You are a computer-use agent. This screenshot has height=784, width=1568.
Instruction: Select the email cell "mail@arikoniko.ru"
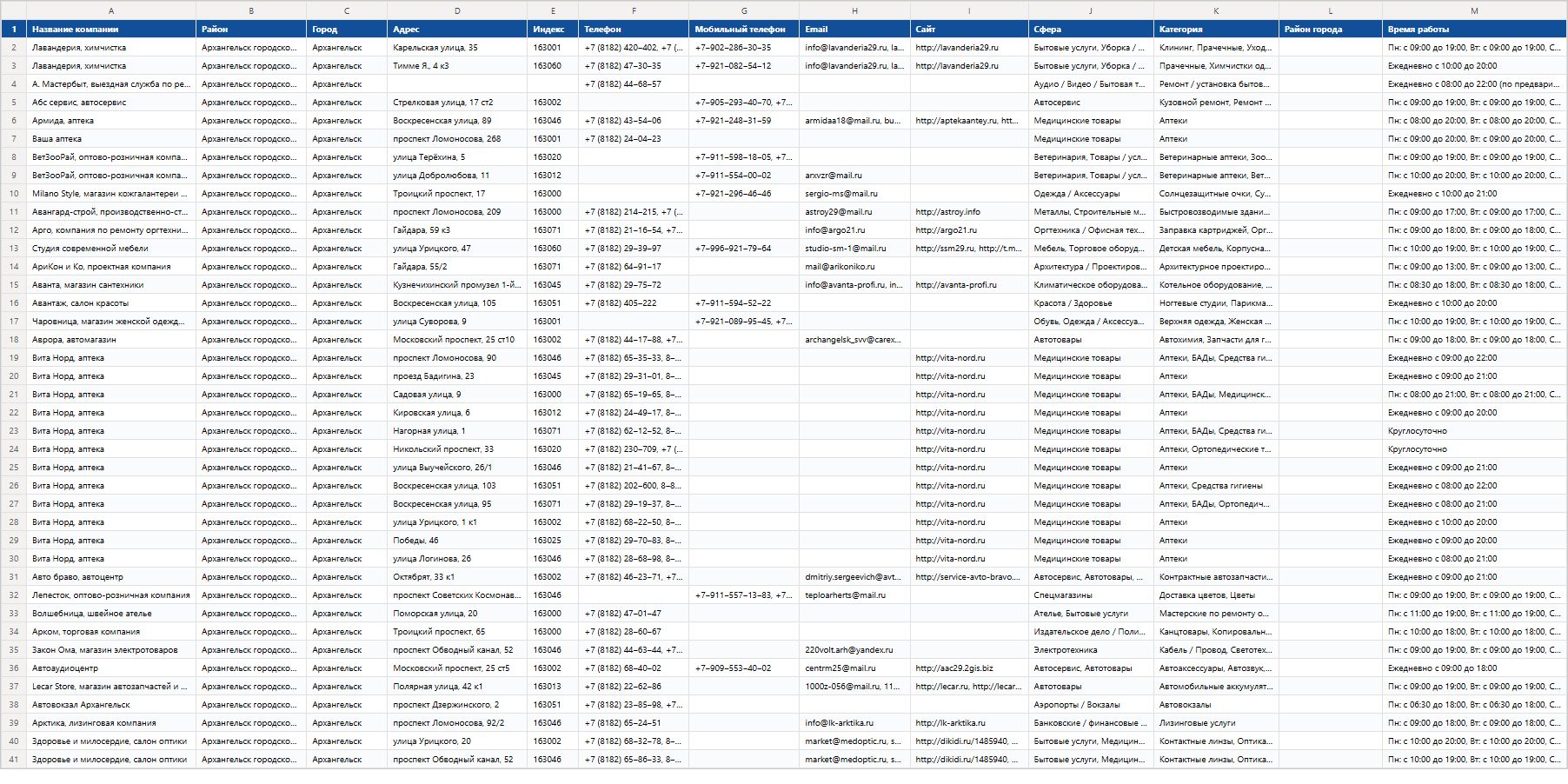[854, 267]
